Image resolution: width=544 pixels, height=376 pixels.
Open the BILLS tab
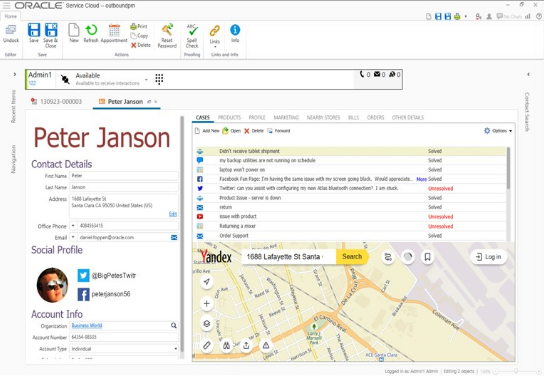pos(354,118)
